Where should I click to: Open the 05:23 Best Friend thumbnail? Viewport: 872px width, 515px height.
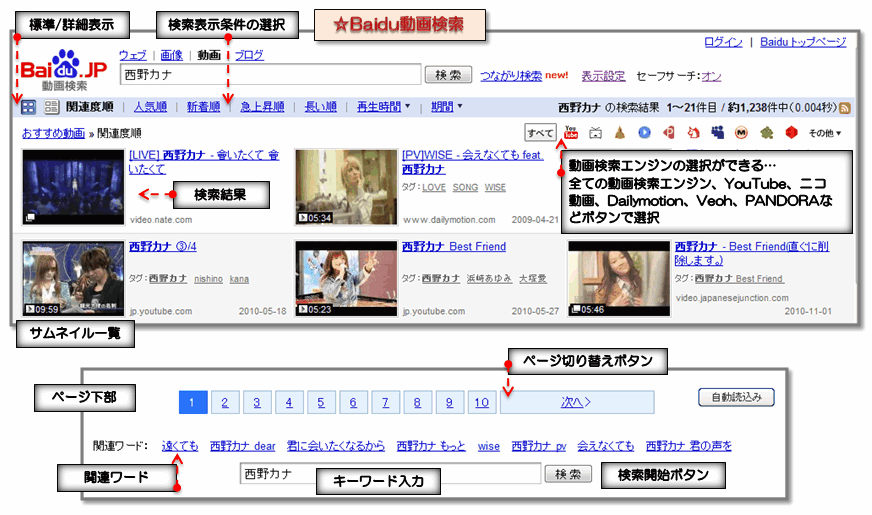(x=346, y=279)
